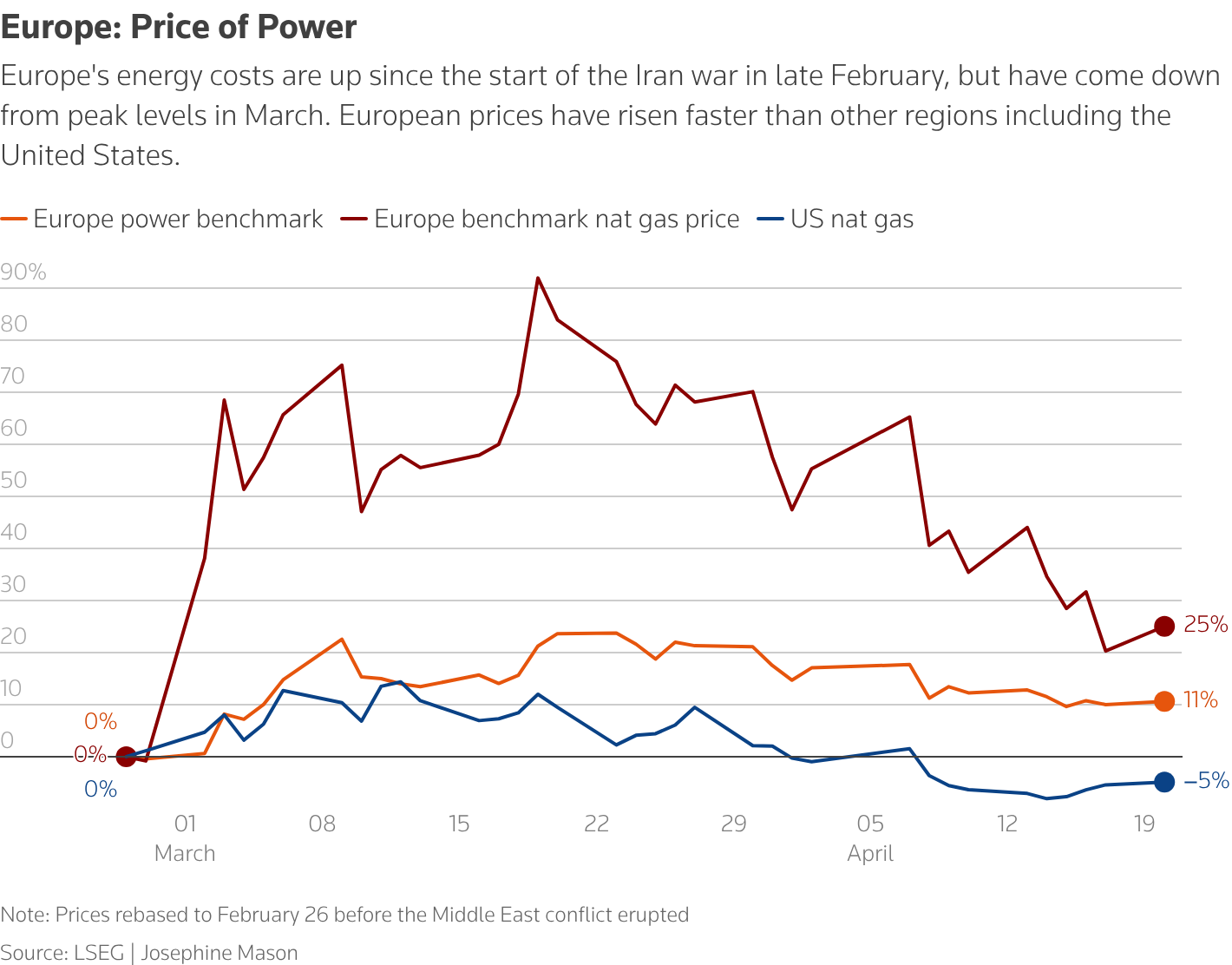1232x965 pixels.
Task: Click the 05 April axis label
Action: pos(870,837)
